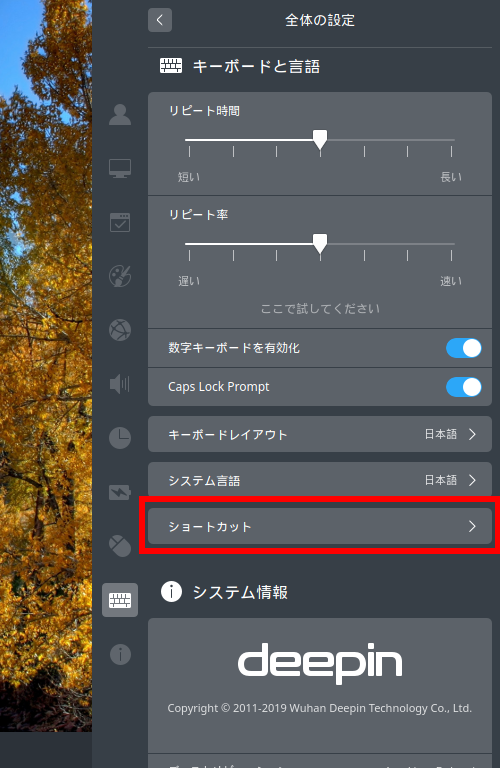Click the 遅い label under repeat rate
Image resolution: width=500 pixels, height=768 pixels.
[x=189, y=281]
